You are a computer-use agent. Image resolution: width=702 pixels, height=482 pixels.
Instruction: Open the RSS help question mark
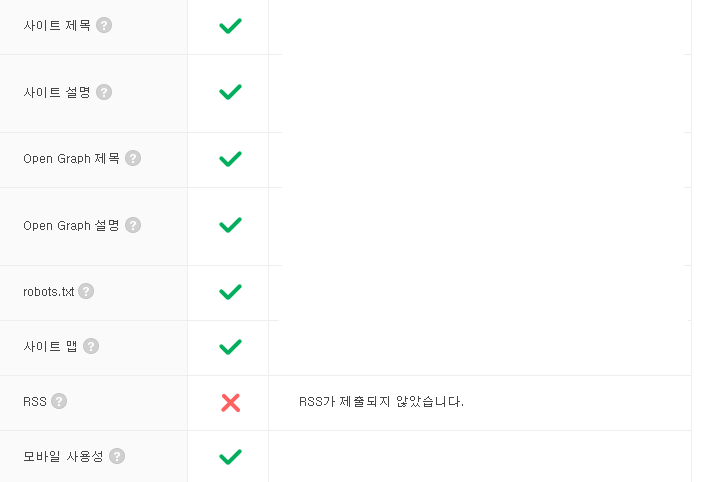59,401
